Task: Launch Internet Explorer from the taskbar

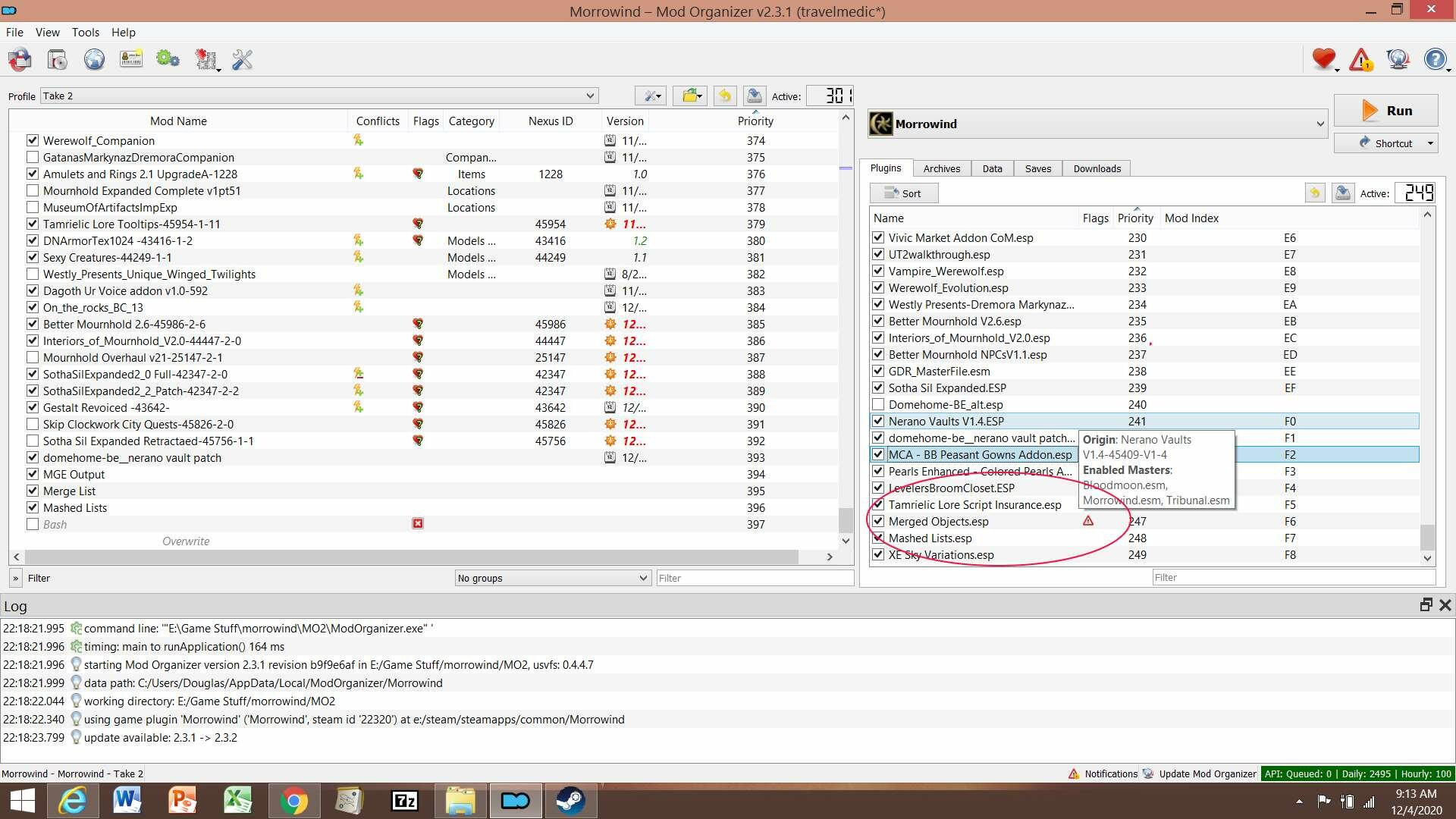Action: [x=73, y=801]
